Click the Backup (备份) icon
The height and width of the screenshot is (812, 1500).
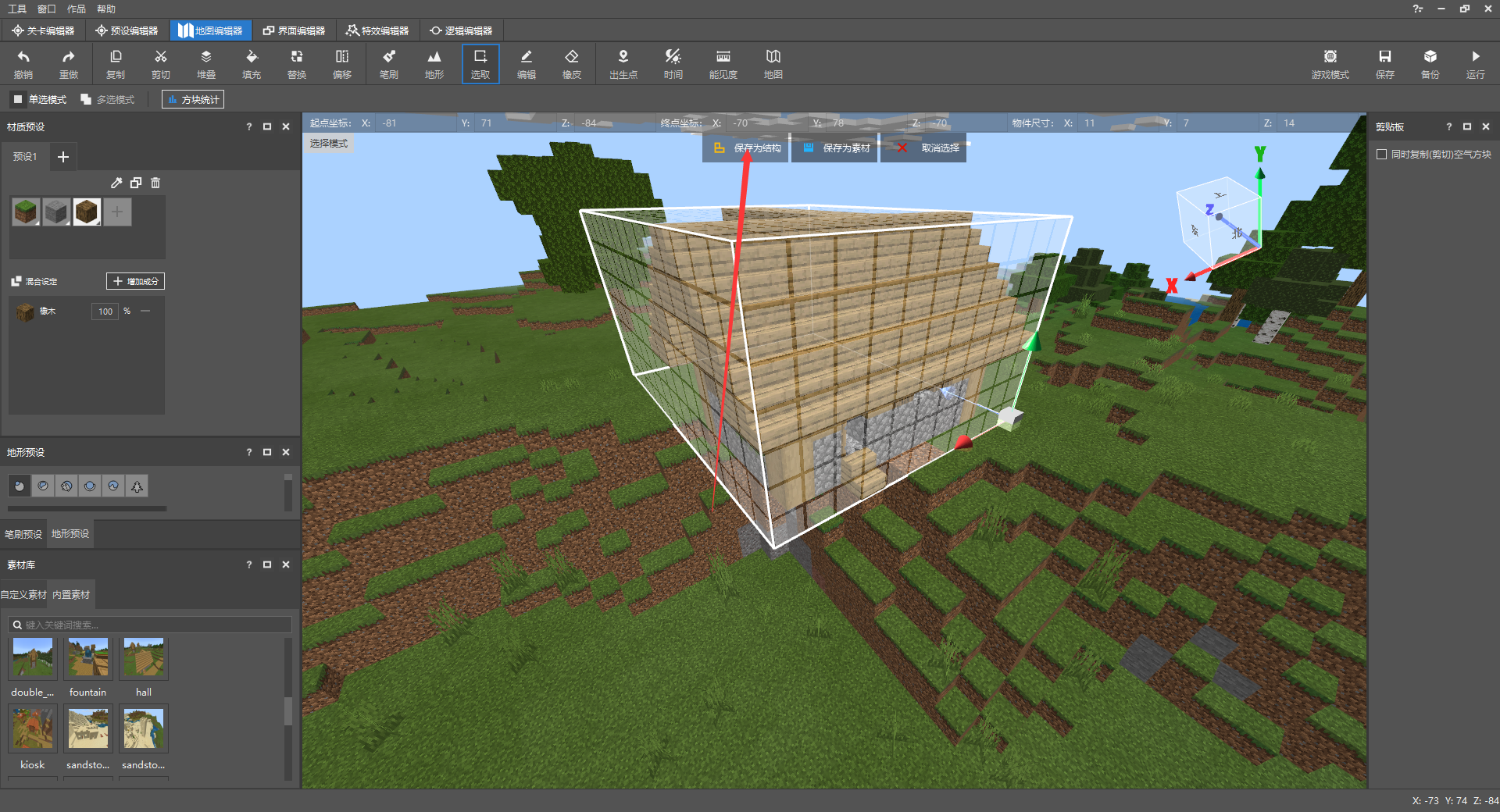1430,64
